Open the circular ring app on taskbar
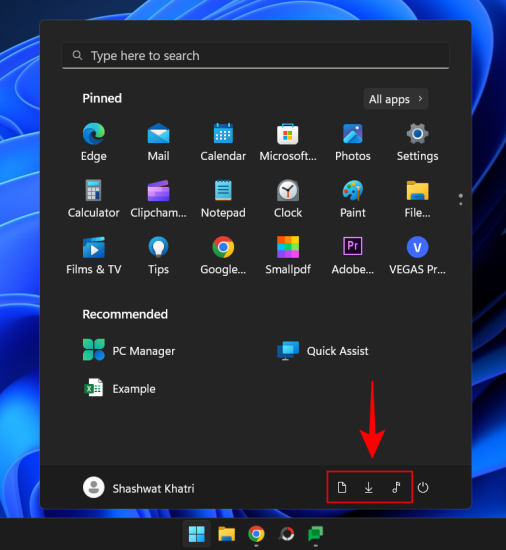 [286, 534]
